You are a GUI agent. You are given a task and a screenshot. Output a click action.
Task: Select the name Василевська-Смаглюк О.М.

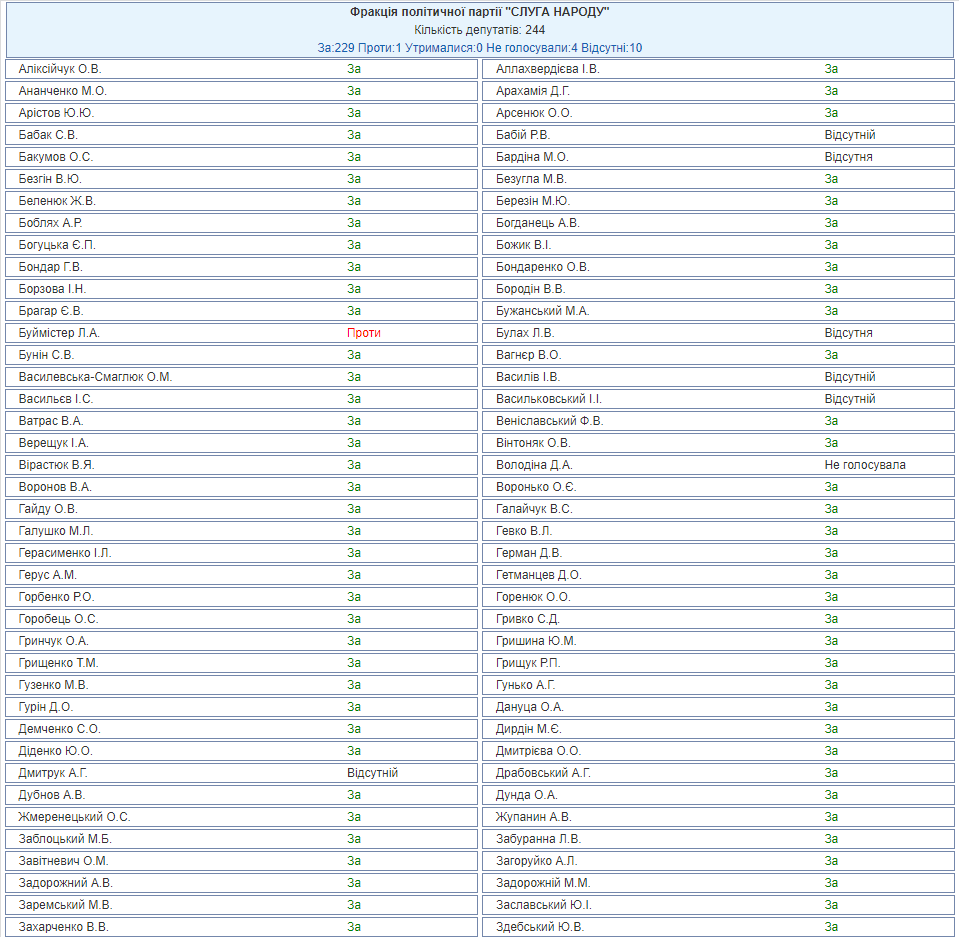coord(95,377)
